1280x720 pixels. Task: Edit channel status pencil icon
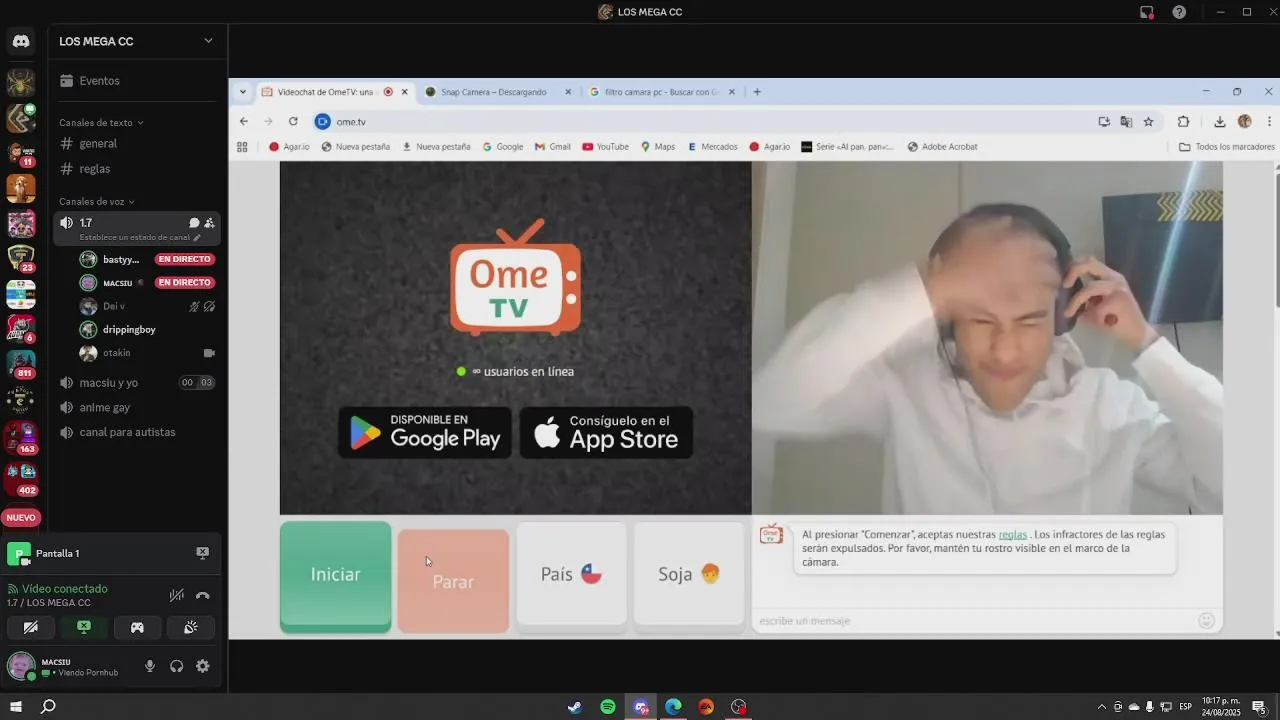click(x=197, y=238)
